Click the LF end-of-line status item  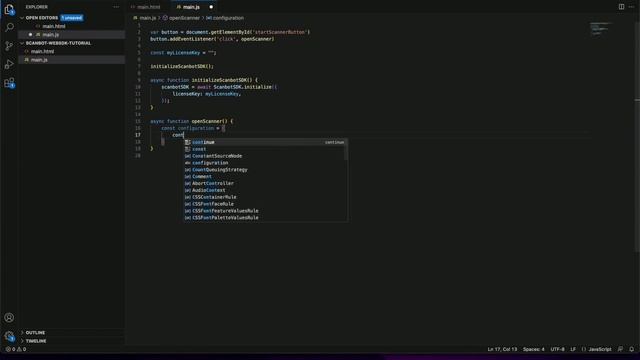[x=573, y=349]
